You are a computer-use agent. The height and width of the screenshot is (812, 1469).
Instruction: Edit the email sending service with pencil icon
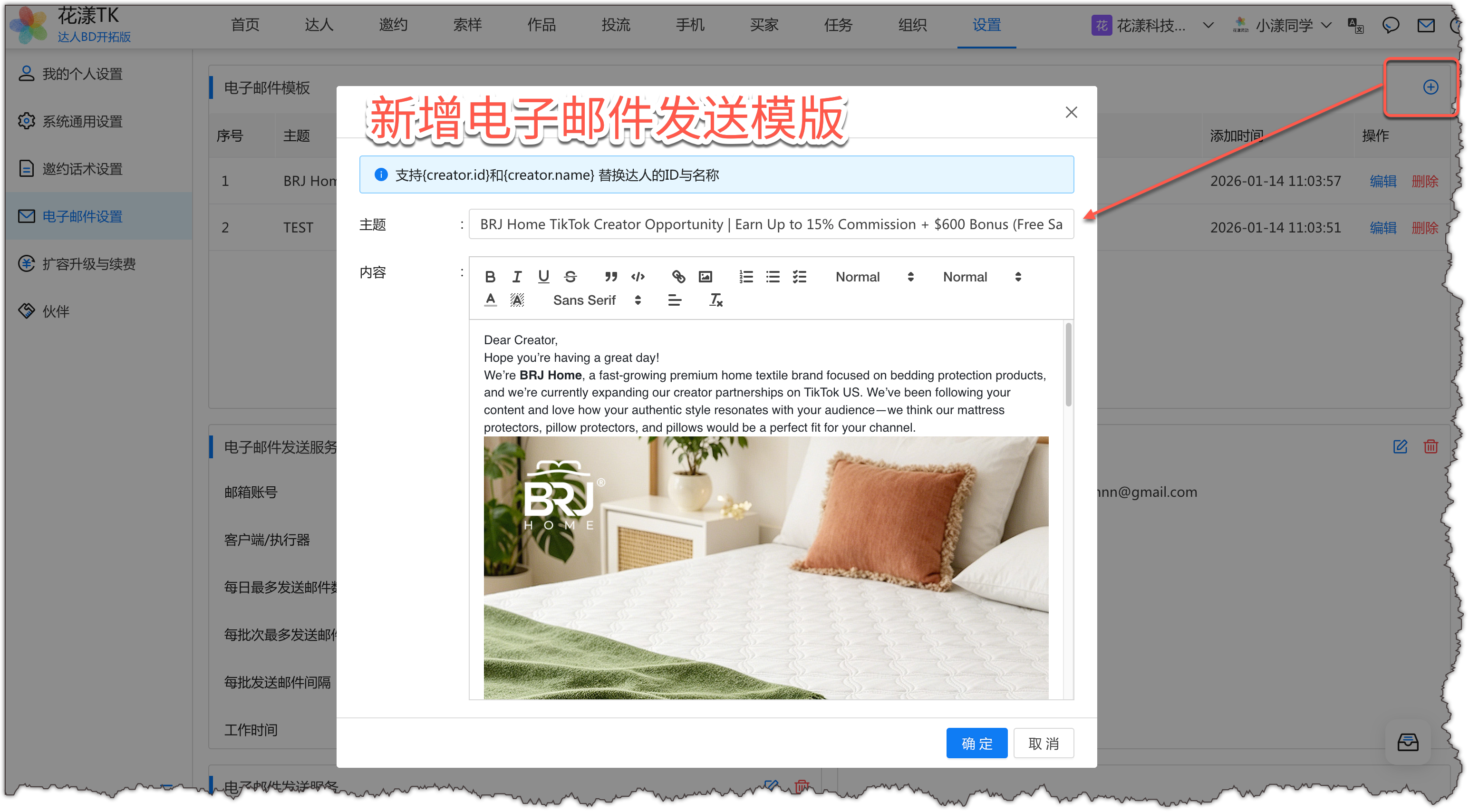pyautogui.click(x=1400, y=446)
